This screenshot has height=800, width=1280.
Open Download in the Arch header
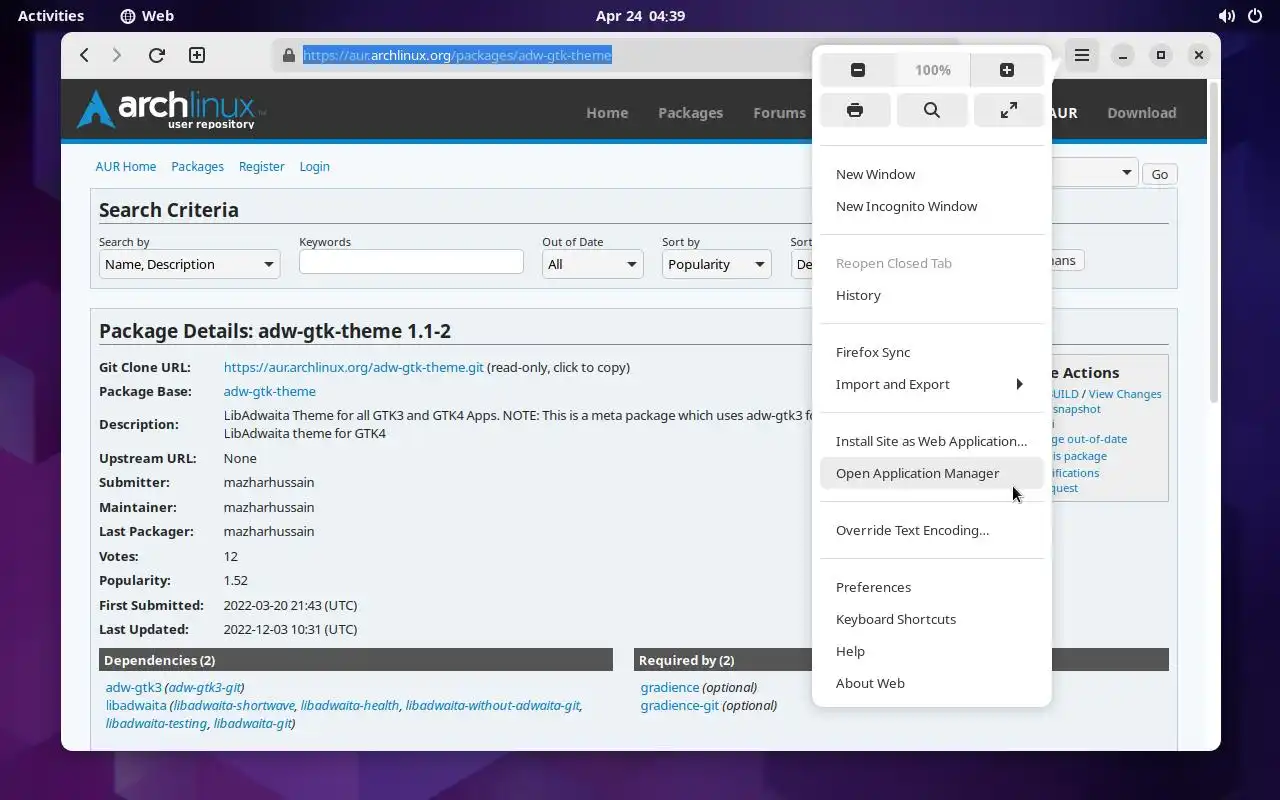point(1141,113)
